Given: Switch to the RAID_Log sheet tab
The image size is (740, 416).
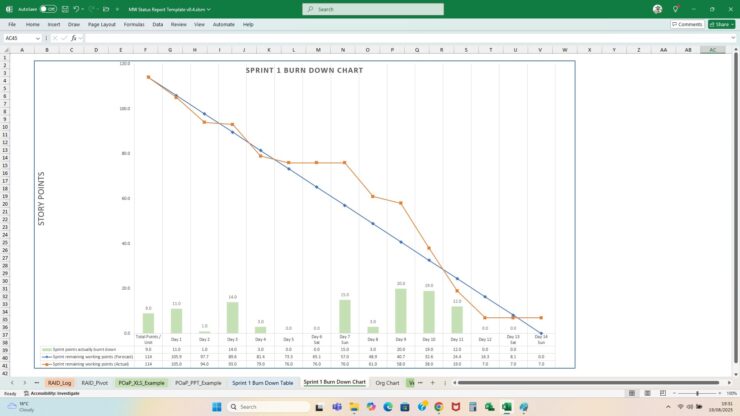Looking at the screenshot, I should (59, 383).
